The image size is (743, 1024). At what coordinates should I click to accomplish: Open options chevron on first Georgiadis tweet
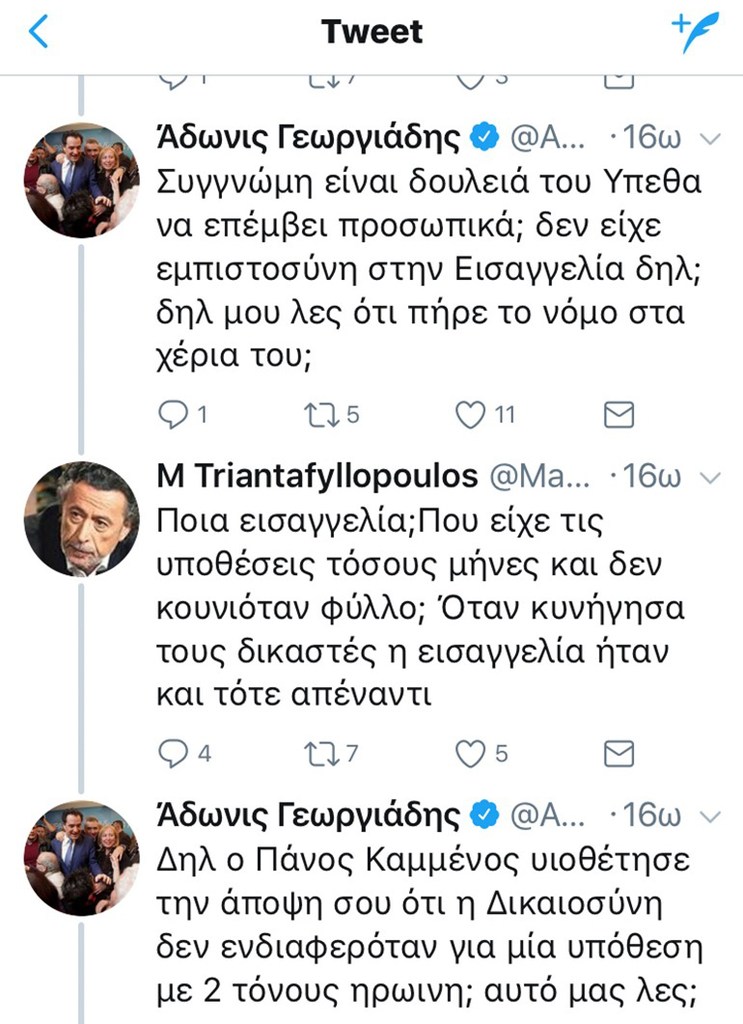coord(709,138)
